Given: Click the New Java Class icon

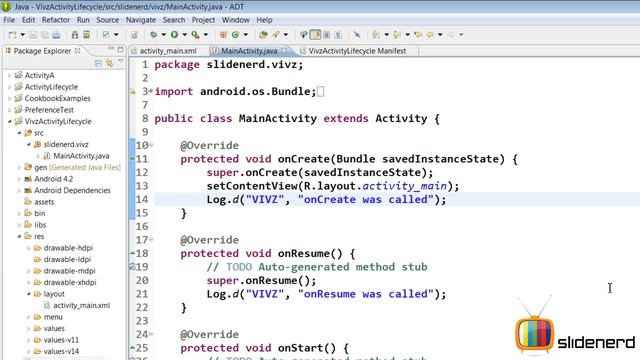Looking at the screenshot, I should 235,35.
